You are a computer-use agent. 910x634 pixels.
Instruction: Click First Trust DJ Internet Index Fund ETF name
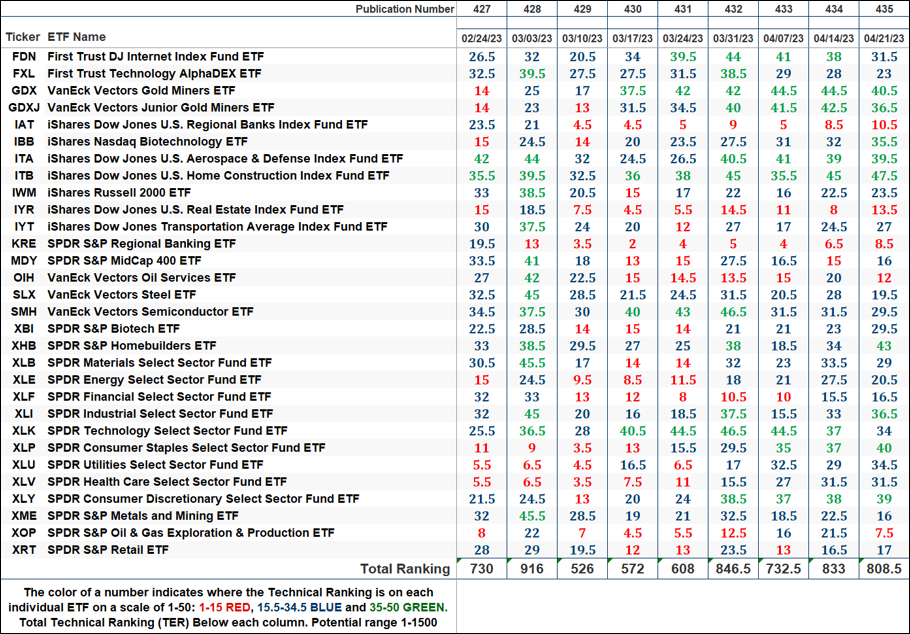156,57
